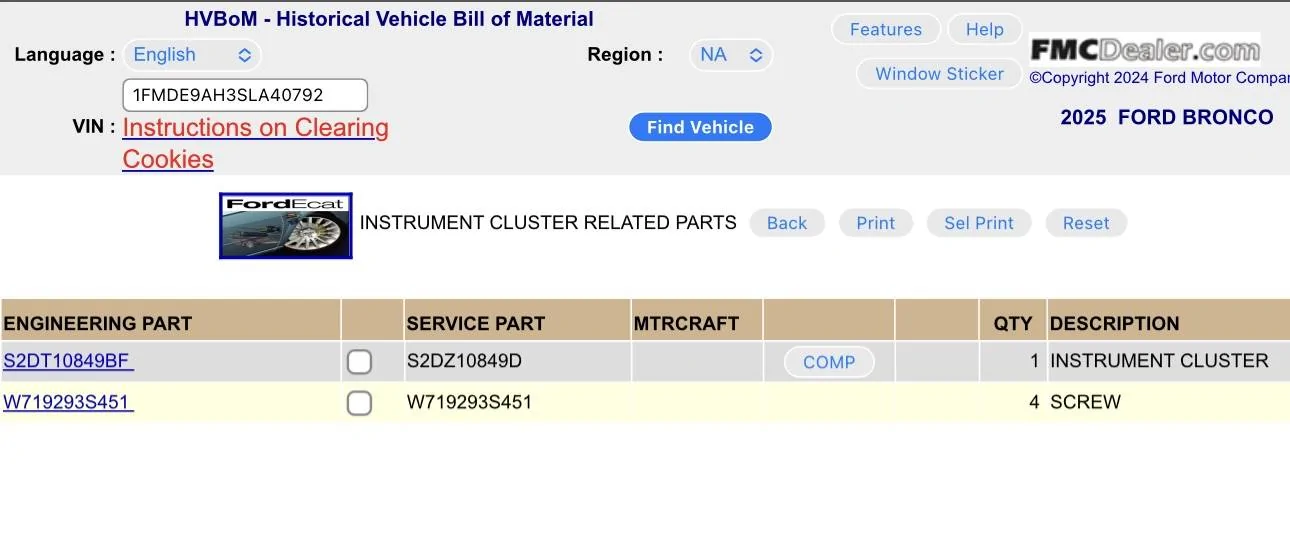Go Back from instrument cluster parts
This screenshot has height=538, width=1290.
787,223
